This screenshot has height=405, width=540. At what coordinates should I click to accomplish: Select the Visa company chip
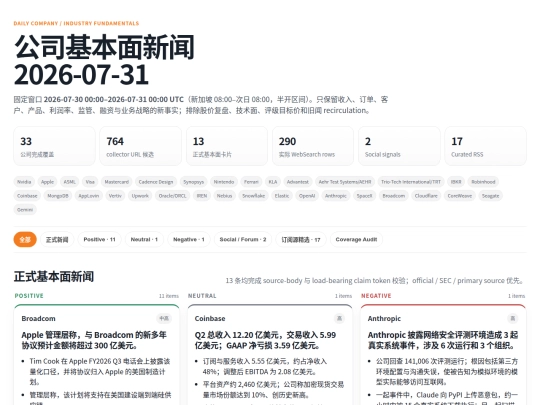coord(90,182)
